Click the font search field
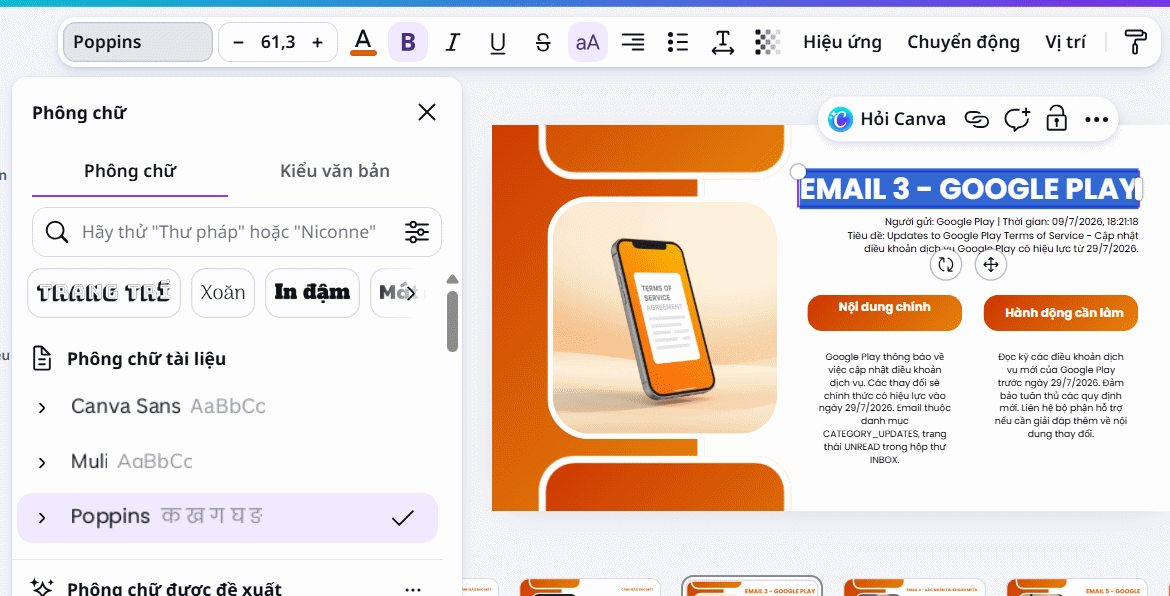The height and width of the screenshot is (596, 1170). (237, 232)
